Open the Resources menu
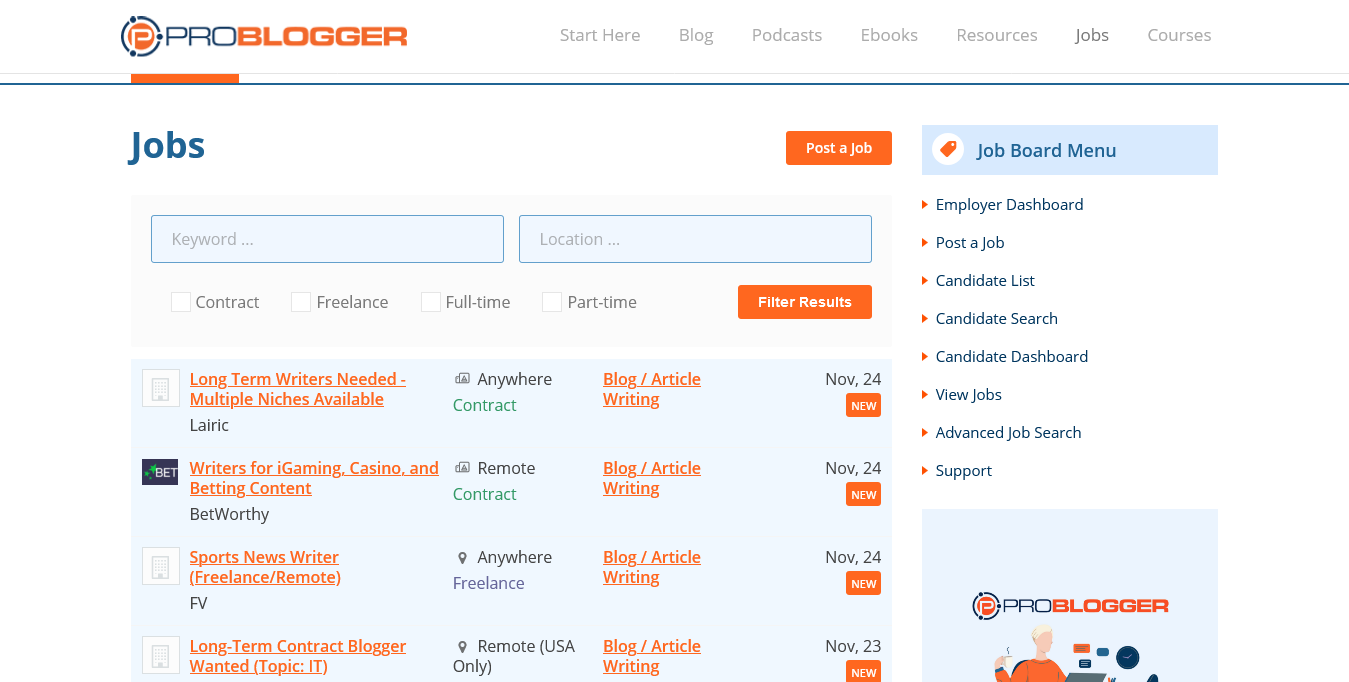Image resolution: width=1349 pixels, height=682 pixels. pos(997,35)
